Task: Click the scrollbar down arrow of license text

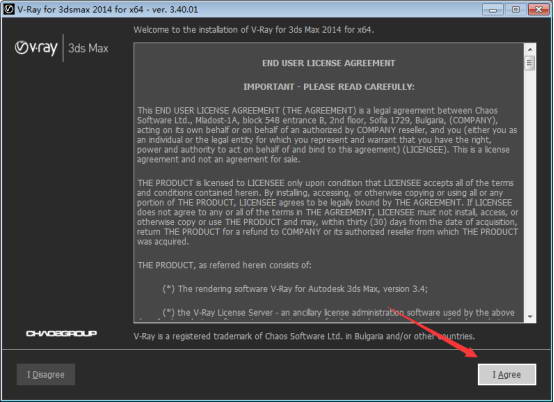Action: pyautogui.click(x=530, y=316)
